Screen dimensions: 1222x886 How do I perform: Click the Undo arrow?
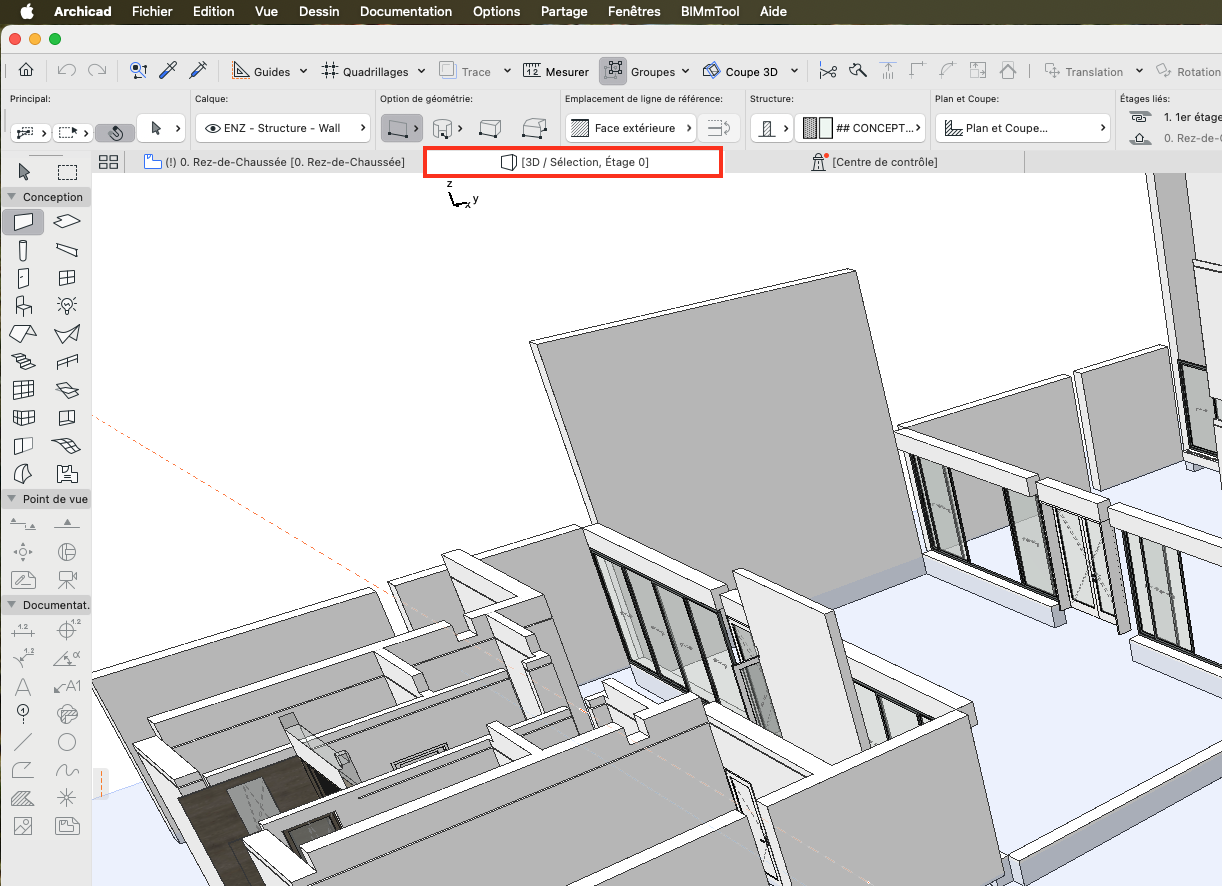pyautogui.click(x=67, y=71)
